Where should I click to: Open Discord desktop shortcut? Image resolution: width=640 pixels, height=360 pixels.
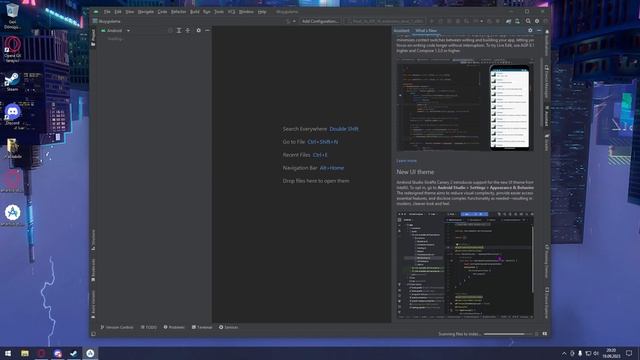click(12, 116)
